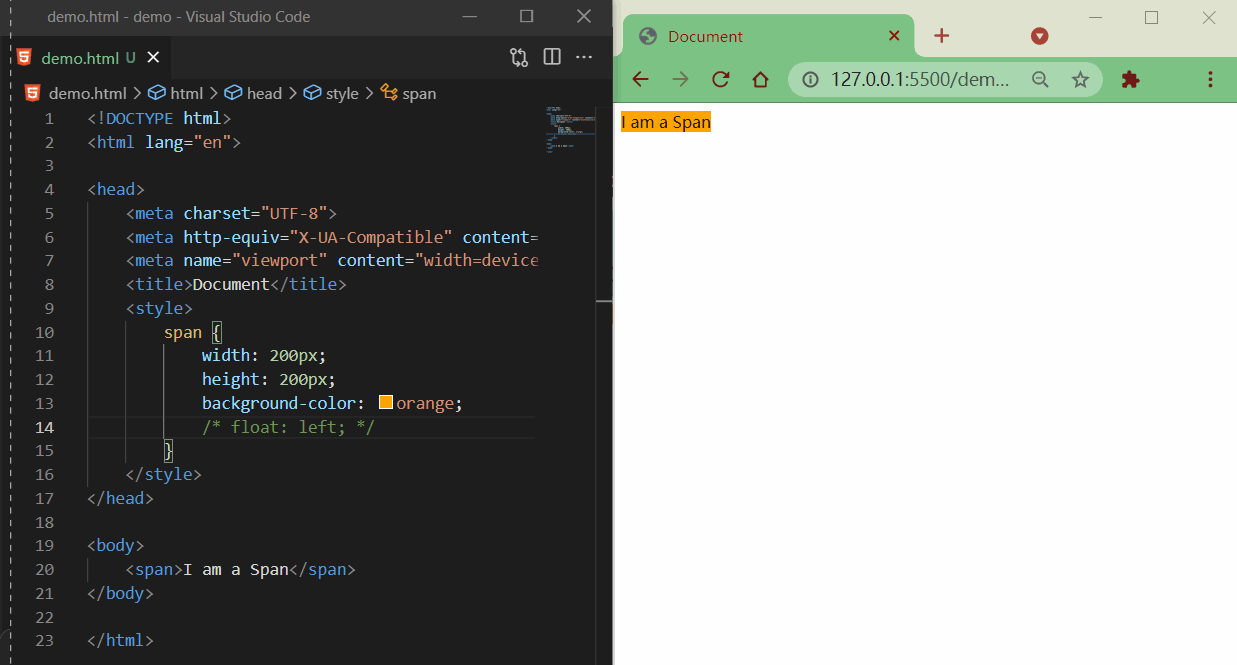Close the demo.html editor tab
This screenshot has height=665, width=1237.
153,57
